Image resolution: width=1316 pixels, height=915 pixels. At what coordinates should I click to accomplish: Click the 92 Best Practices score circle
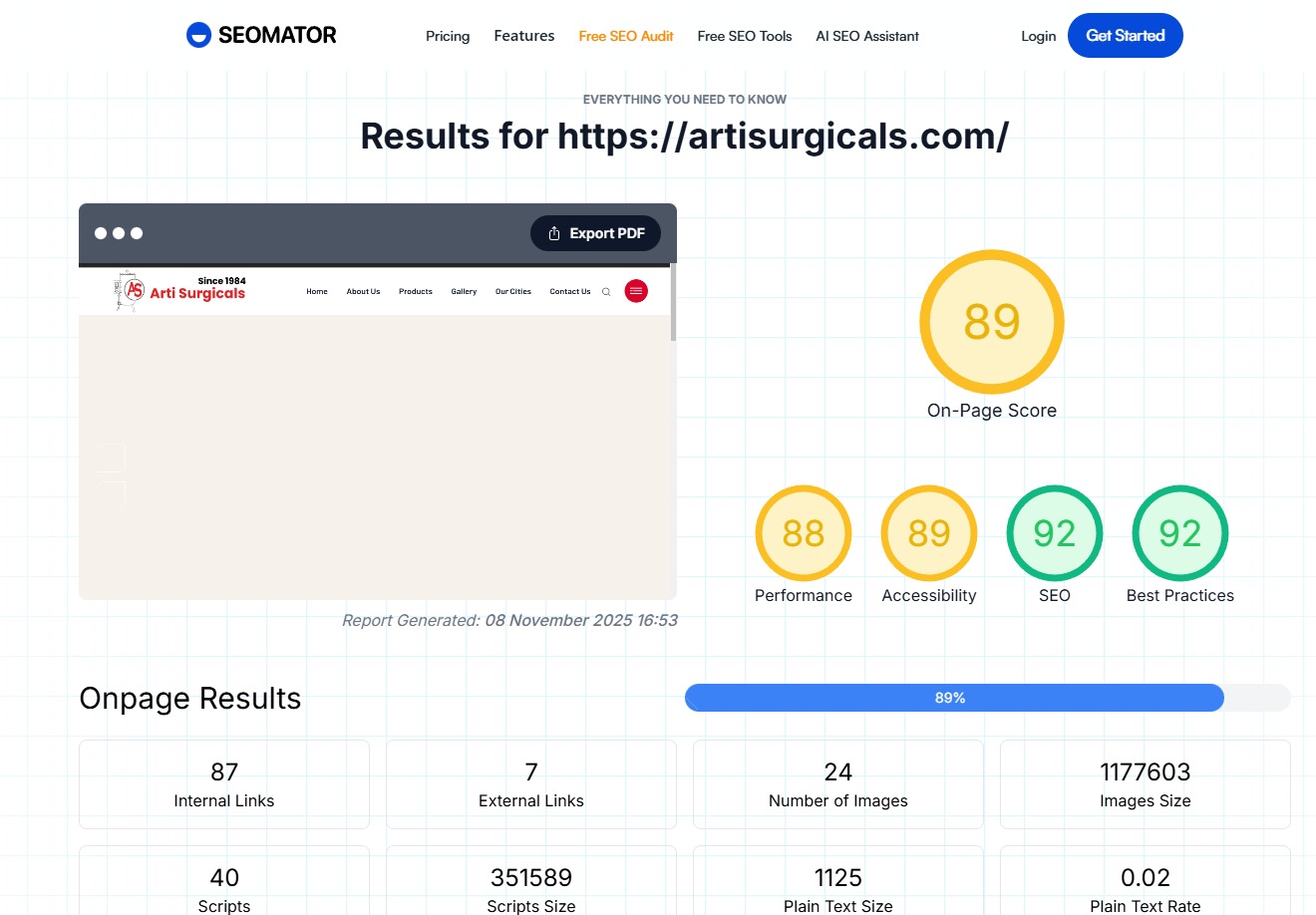click(x=1180, y=533)
